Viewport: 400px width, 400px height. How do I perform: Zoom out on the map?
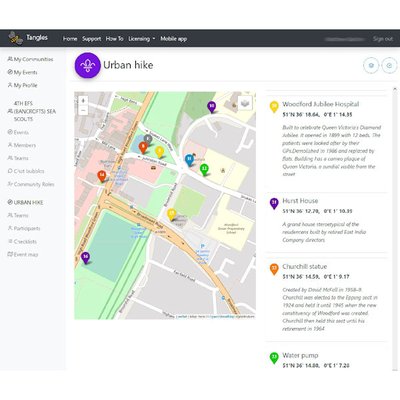(x=83, y=110)
